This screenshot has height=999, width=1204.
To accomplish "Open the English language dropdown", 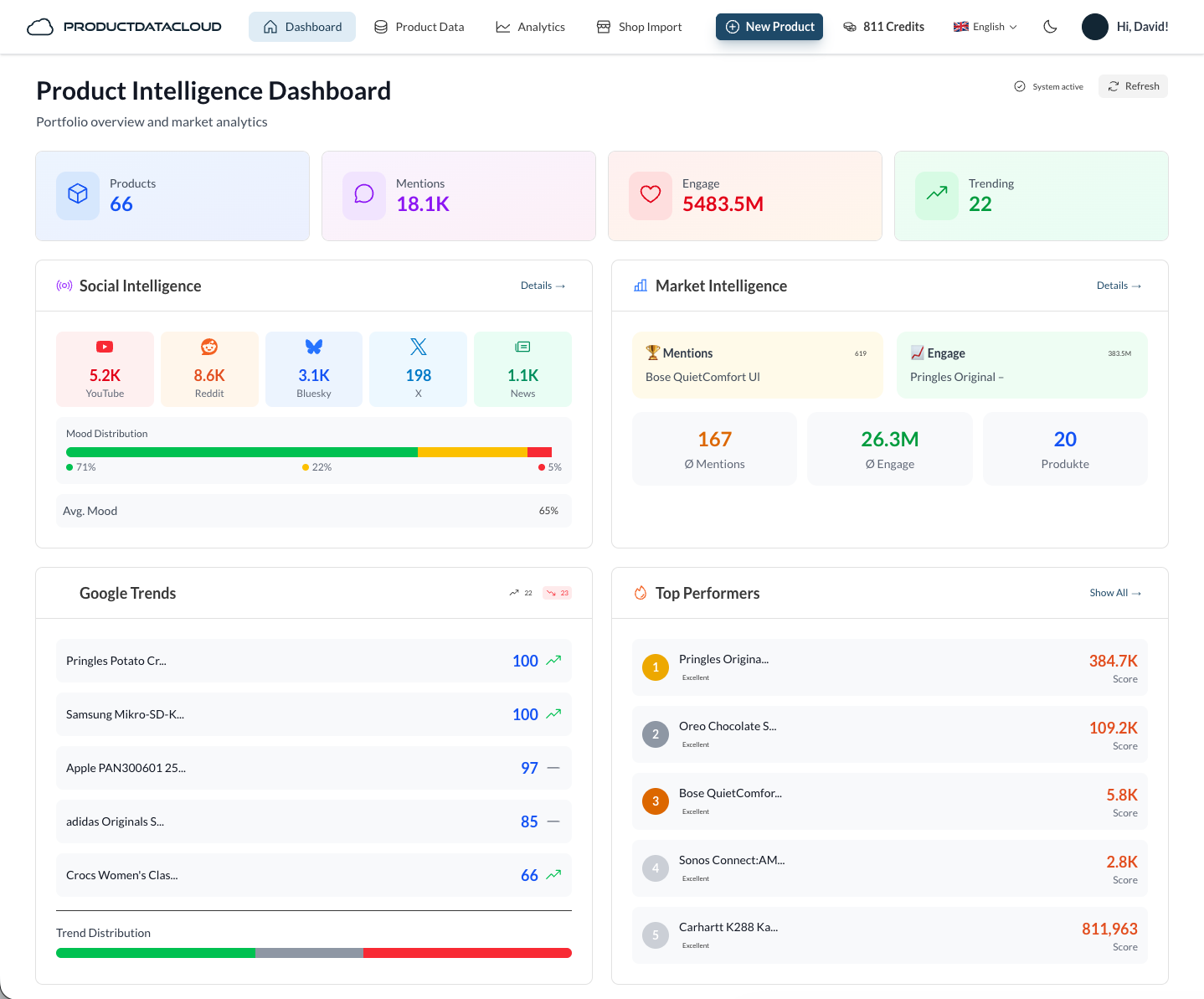I will click(985, 27).
